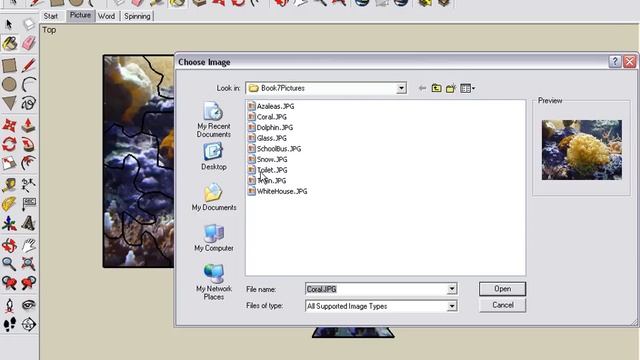Open the File name dropdown arrow

click(x=452, y=289)
